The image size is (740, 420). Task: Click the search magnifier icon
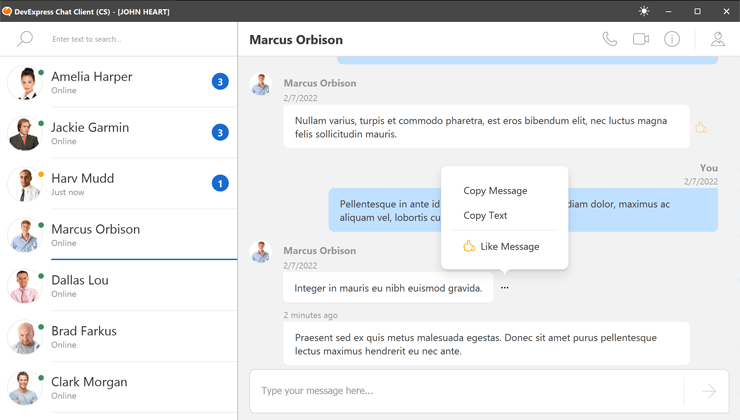pos(25,39)
